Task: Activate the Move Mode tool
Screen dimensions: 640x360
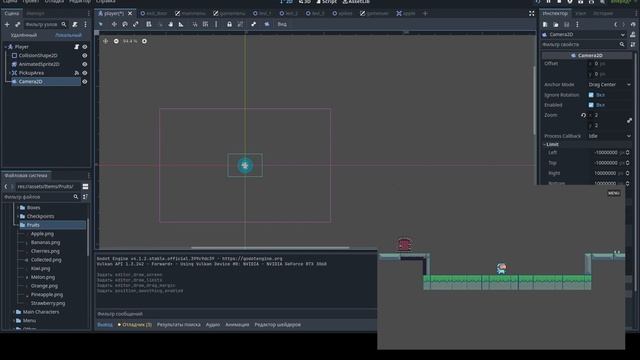Action: pyautogui.click(x=114, y=24)
